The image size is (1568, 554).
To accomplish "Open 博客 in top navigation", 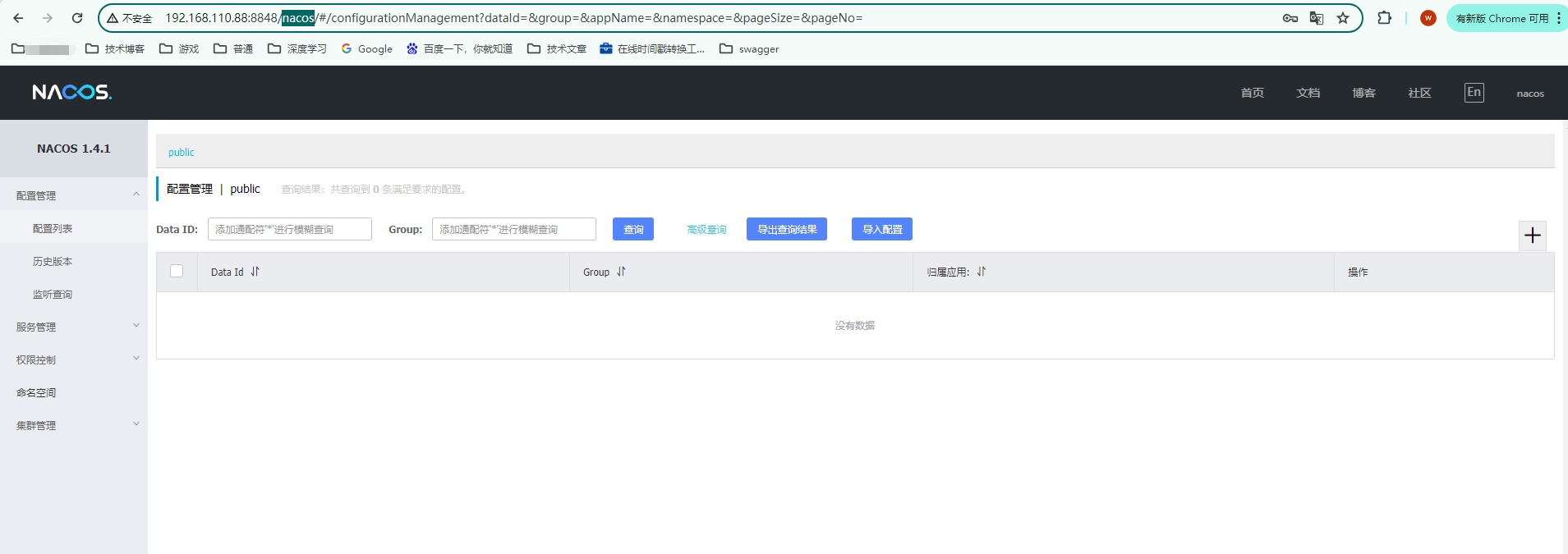I will [1363, 93].
